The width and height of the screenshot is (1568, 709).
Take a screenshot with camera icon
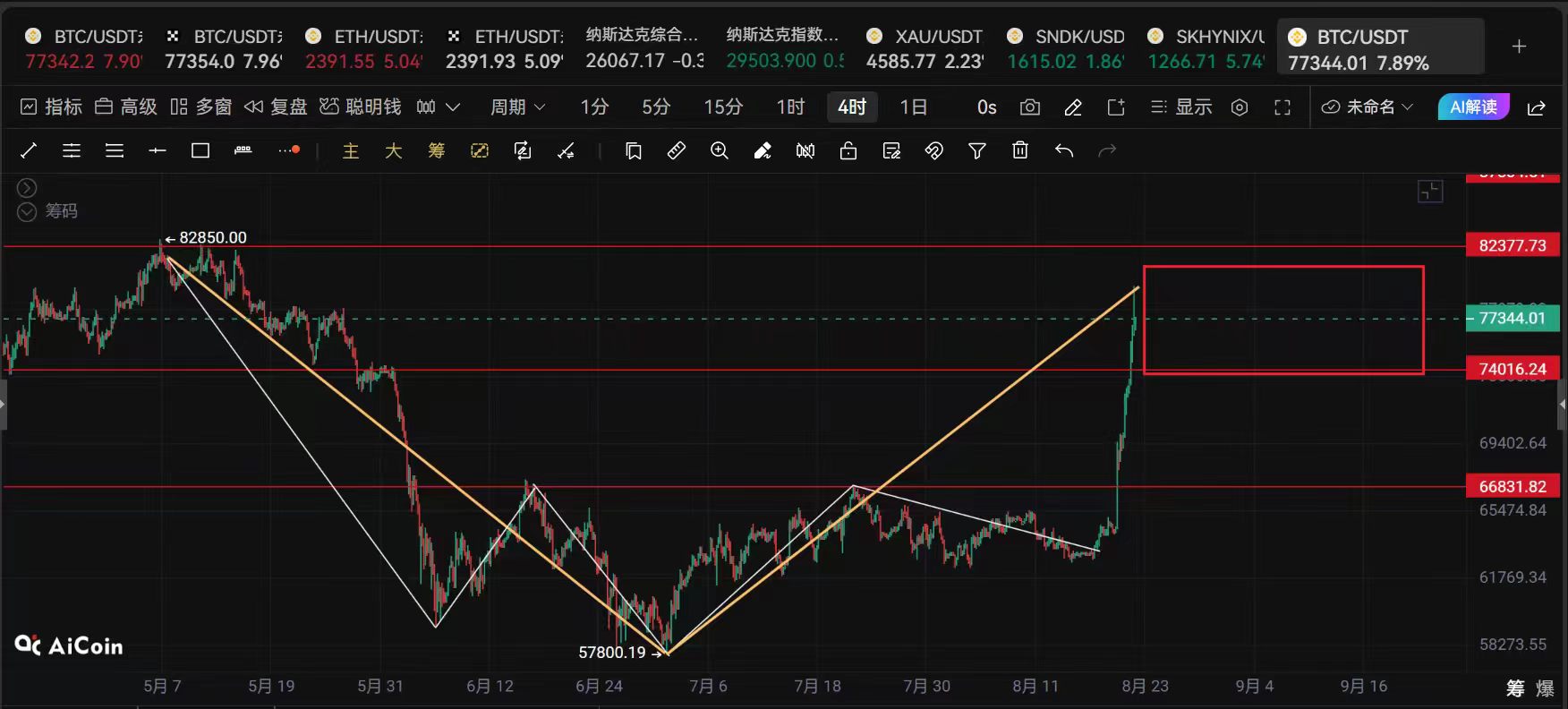(1030, 107)
